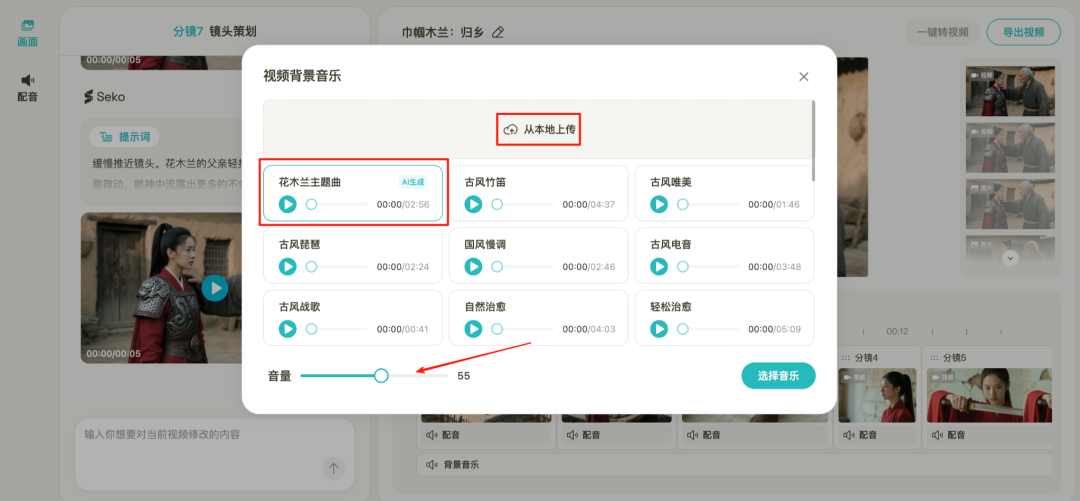Play the 古风唯美 track
This screenshot has width=1080, height=501.
coord(659,205)
